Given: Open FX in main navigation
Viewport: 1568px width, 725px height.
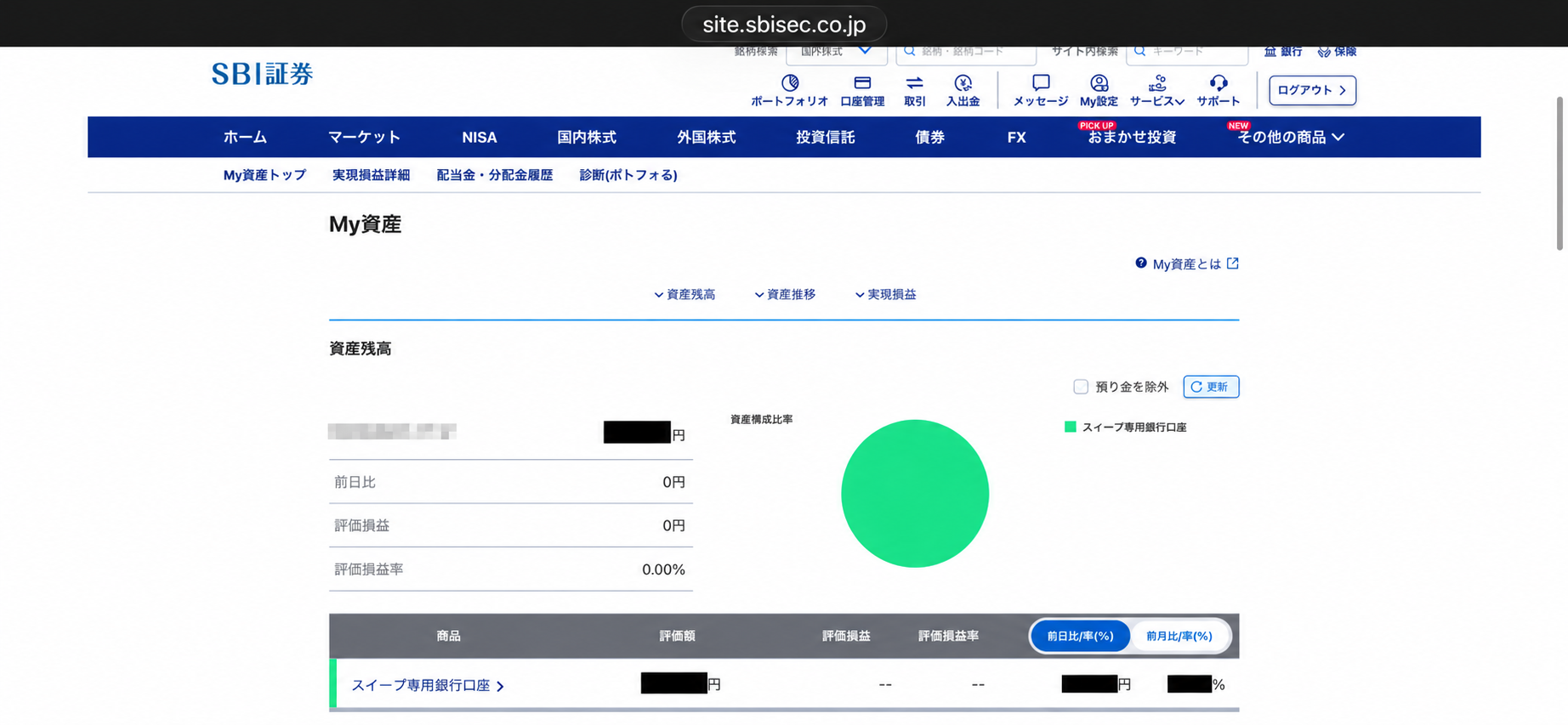Looking at the screenshot, I should [x=1016, y=137].
